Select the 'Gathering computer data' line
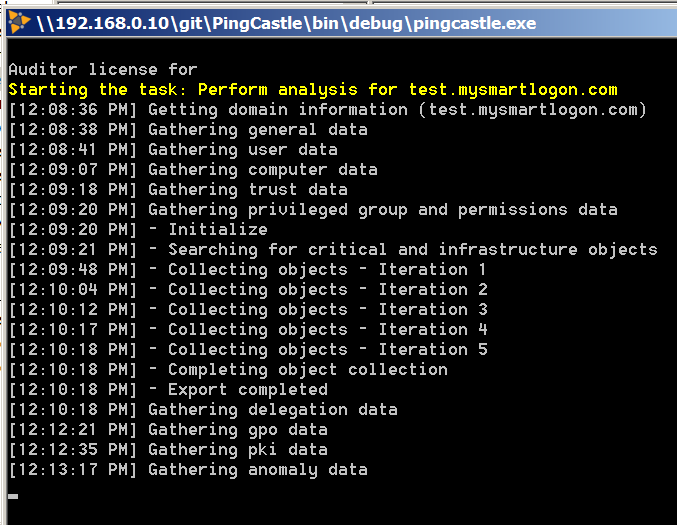The width and height of the screenshot is (677, 525). [x=193, y=169]
